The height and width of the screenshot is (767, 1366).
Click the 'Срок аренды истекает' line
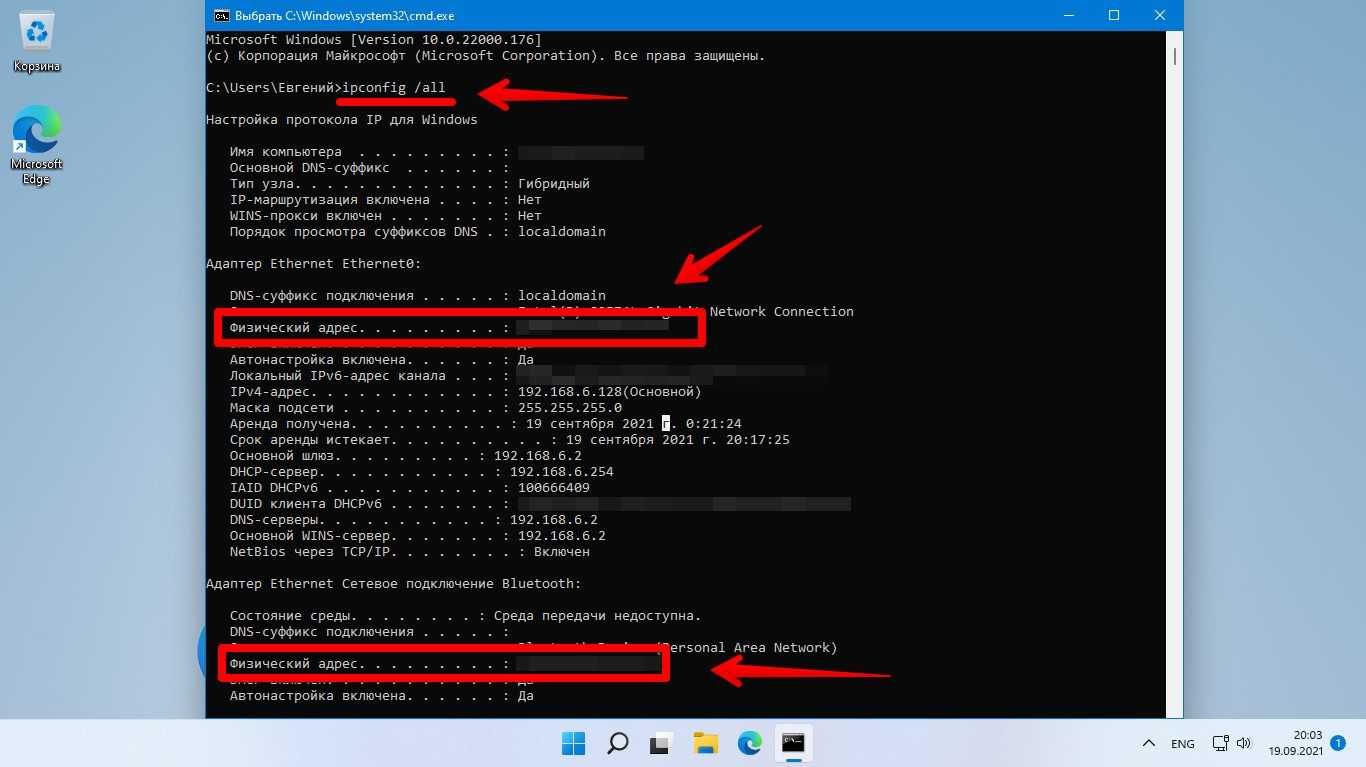pyautogui.click(x=509, y=440)
